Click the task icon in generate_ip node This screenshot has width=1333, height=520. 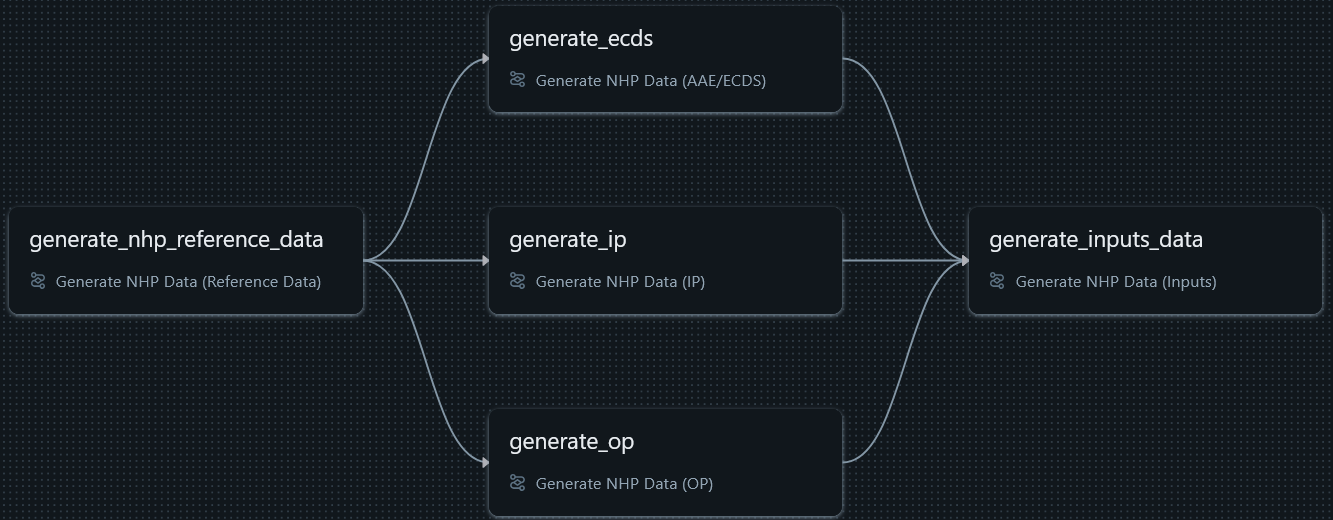[517, 281]
